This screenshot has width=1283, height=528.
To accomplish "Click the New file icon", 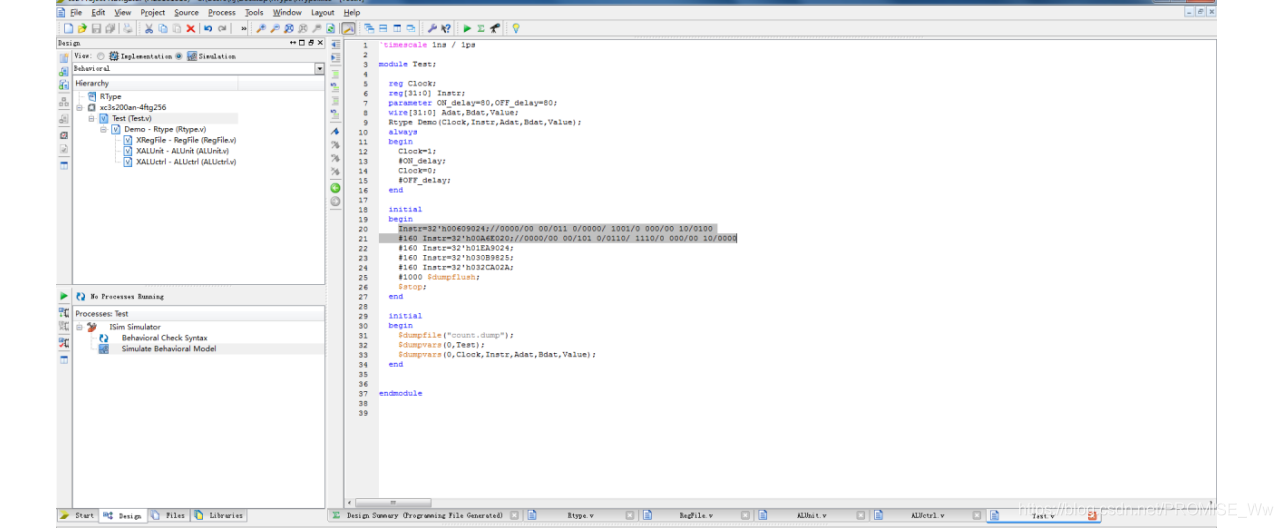I will (x=69, y=28).
